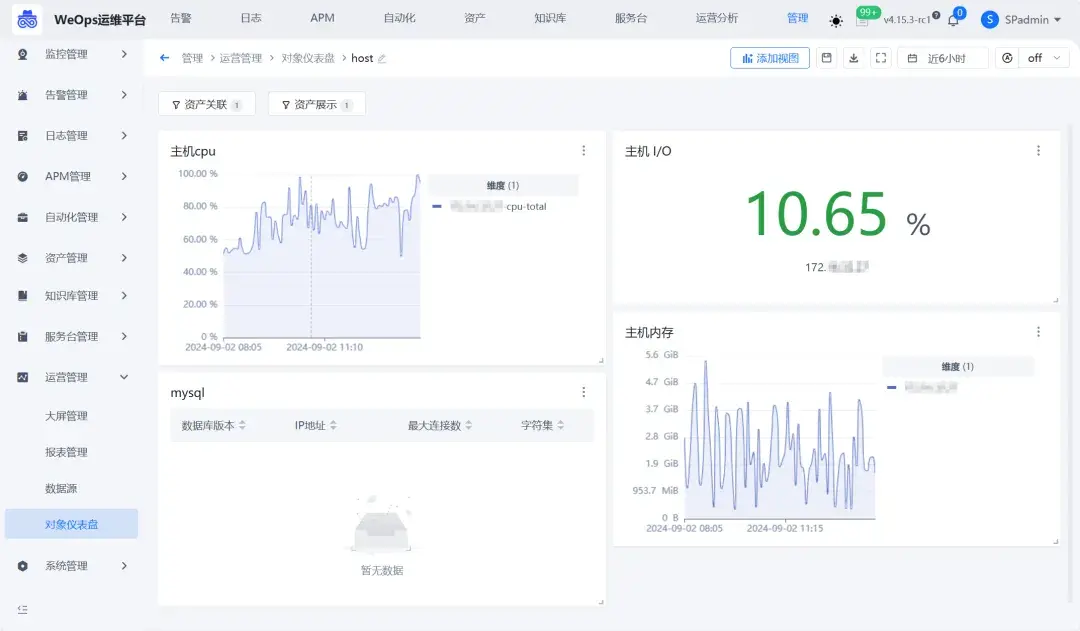Open the mysql card three-dot menu
This screenshot has height=631, width=1080.
click(x=584, y=392)
